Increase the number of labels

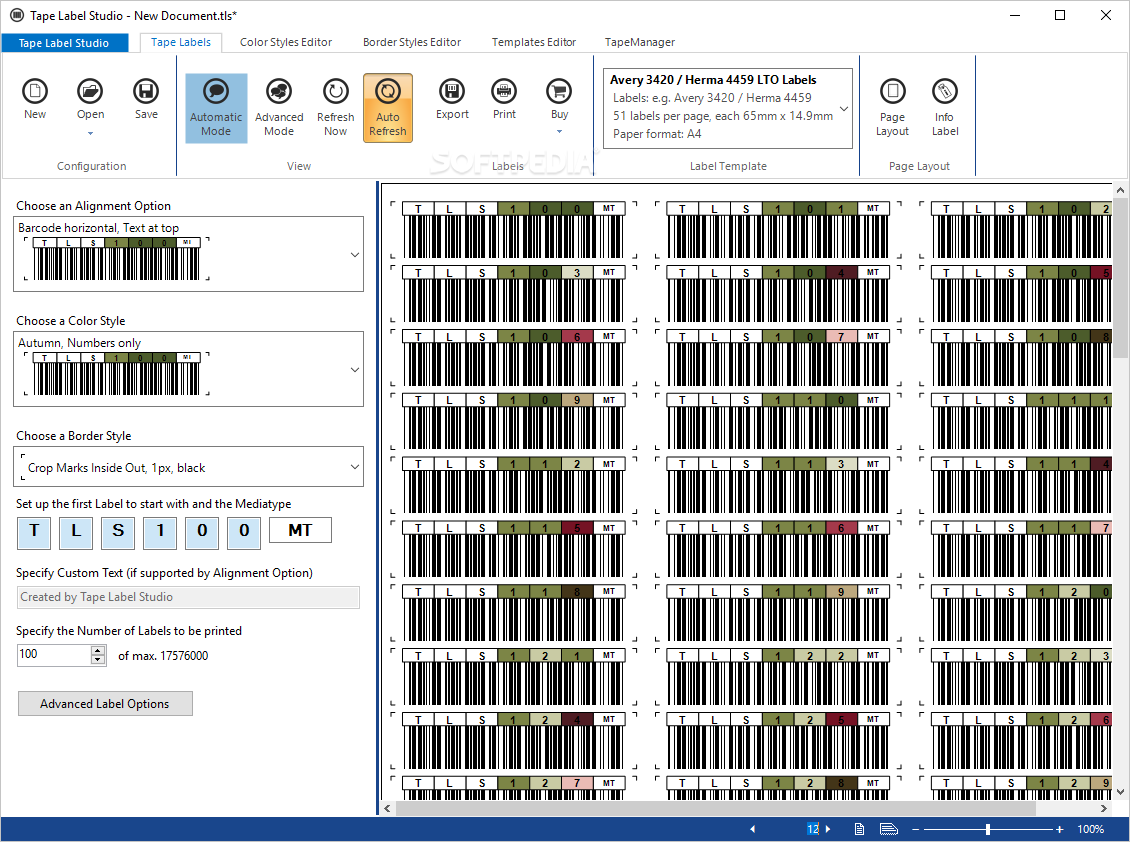(x=98, y=650)
